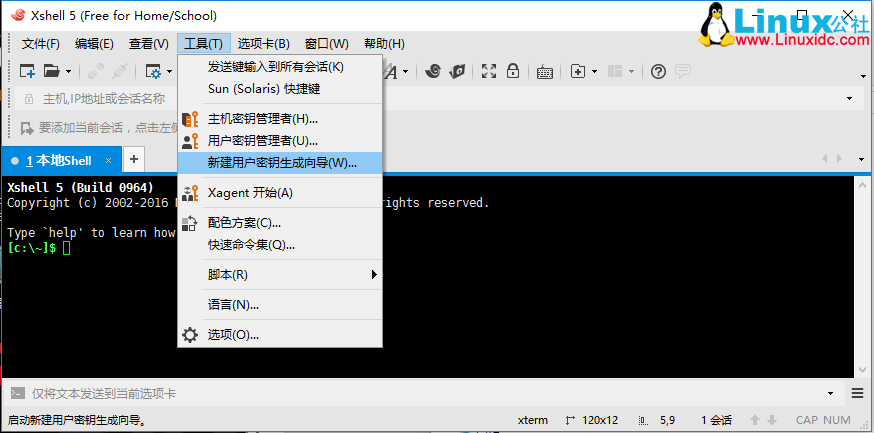Screen dimensions: 874x433
Task: Choose Sun (Solaris) 快捷键 entry
Action: point(280,89)
